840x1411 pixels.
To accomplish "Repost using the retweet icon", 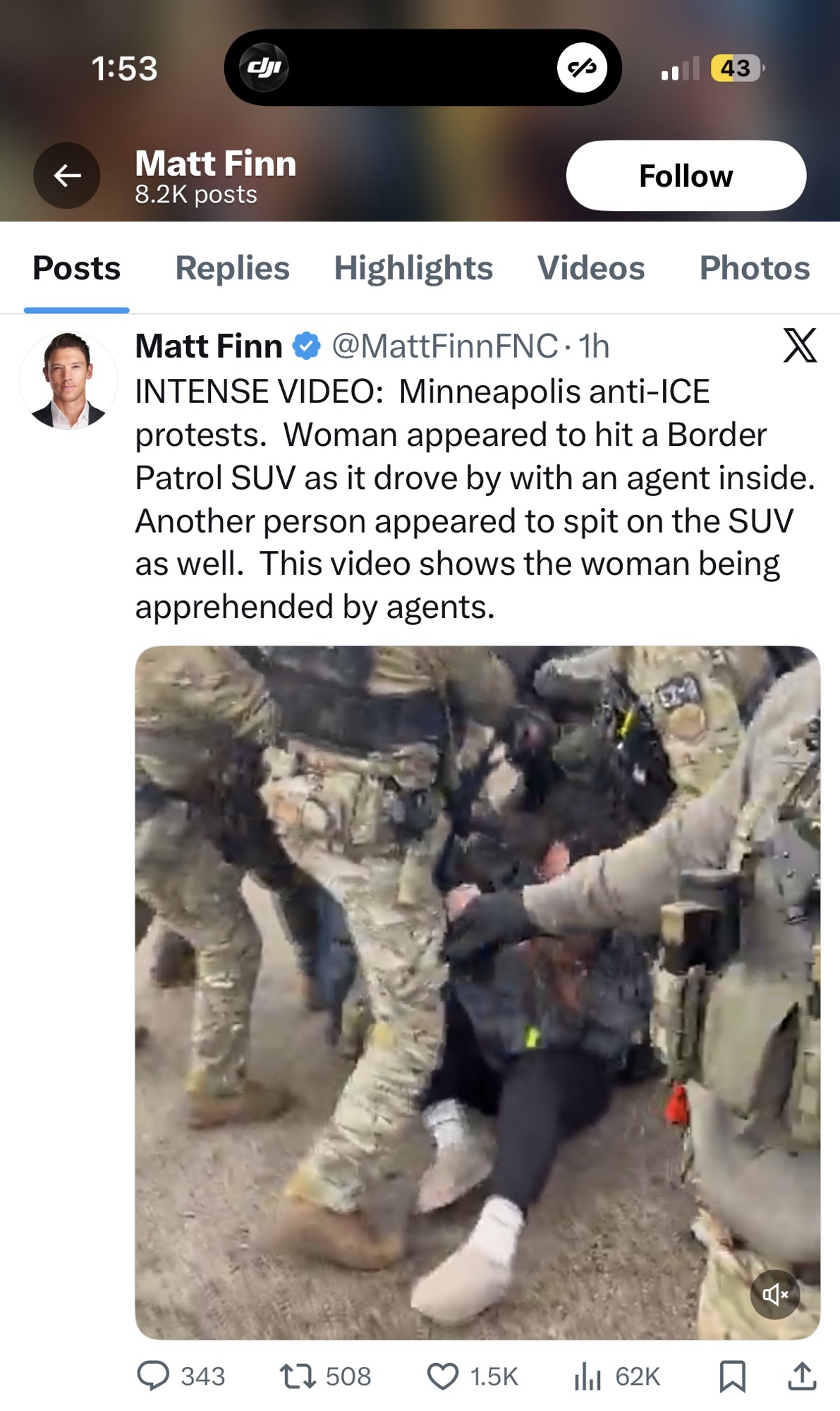I will [x=298, y=1376].
